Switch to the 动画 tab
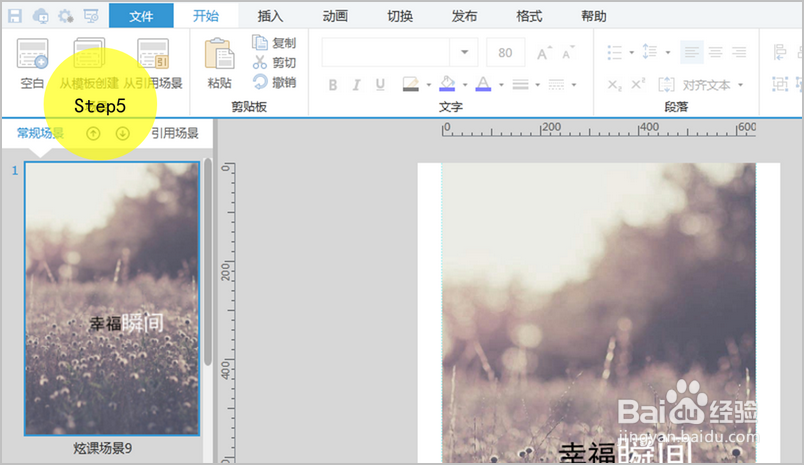The image size is (804, 465). (335, 16)
